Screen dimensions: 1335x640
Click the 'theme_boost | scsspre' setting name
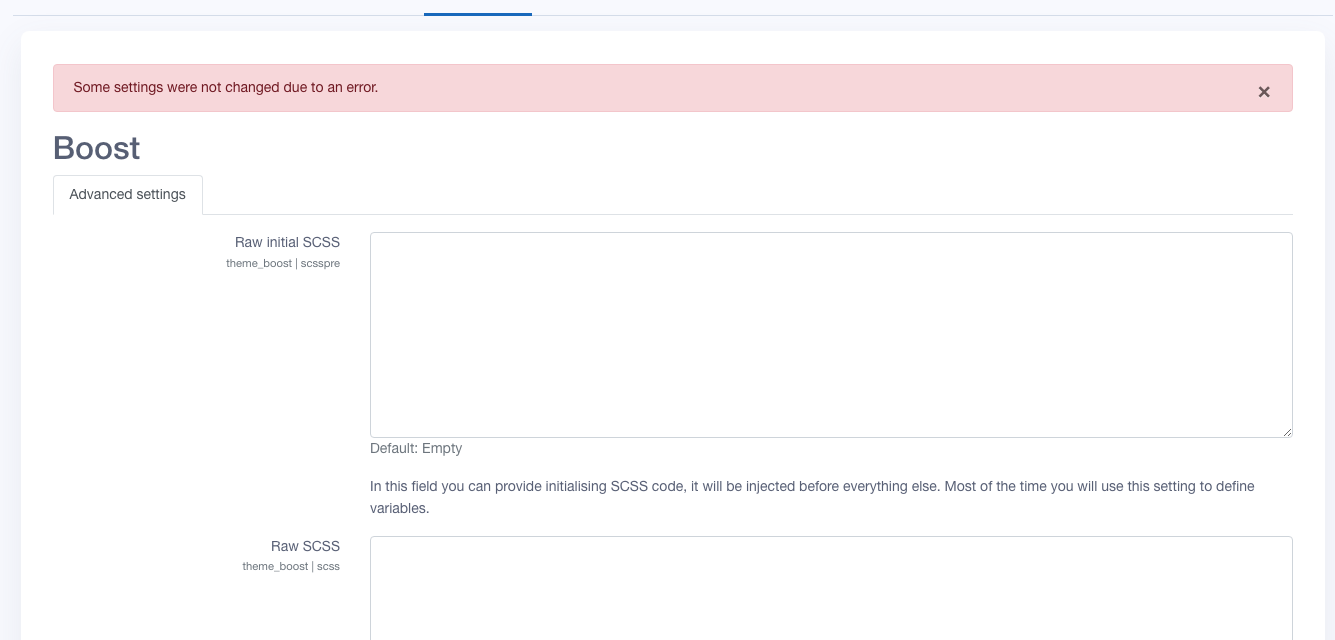tap(283, 264)
